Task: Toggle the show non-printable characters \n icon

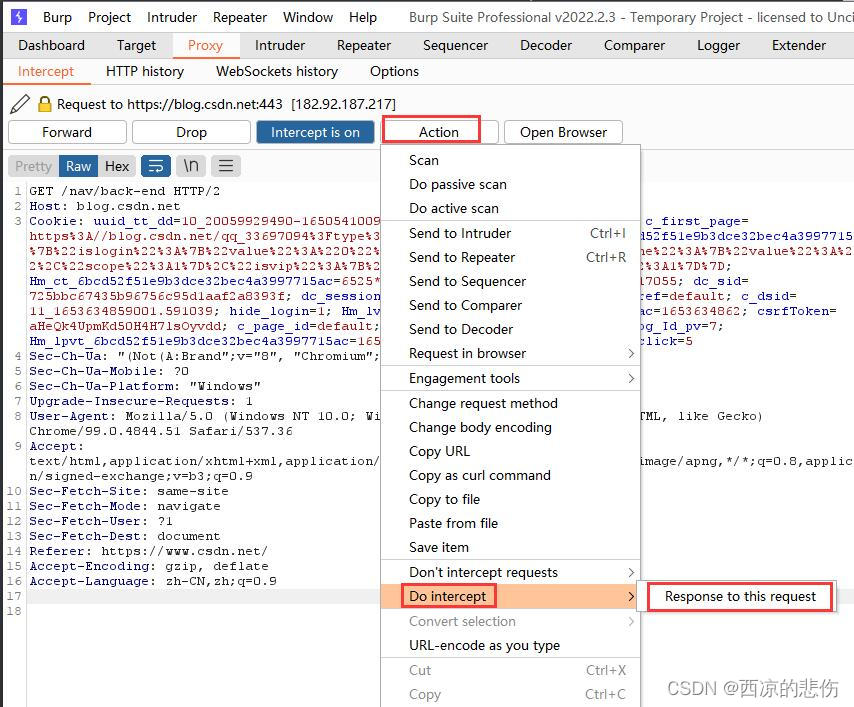Action: coord(191,166)
